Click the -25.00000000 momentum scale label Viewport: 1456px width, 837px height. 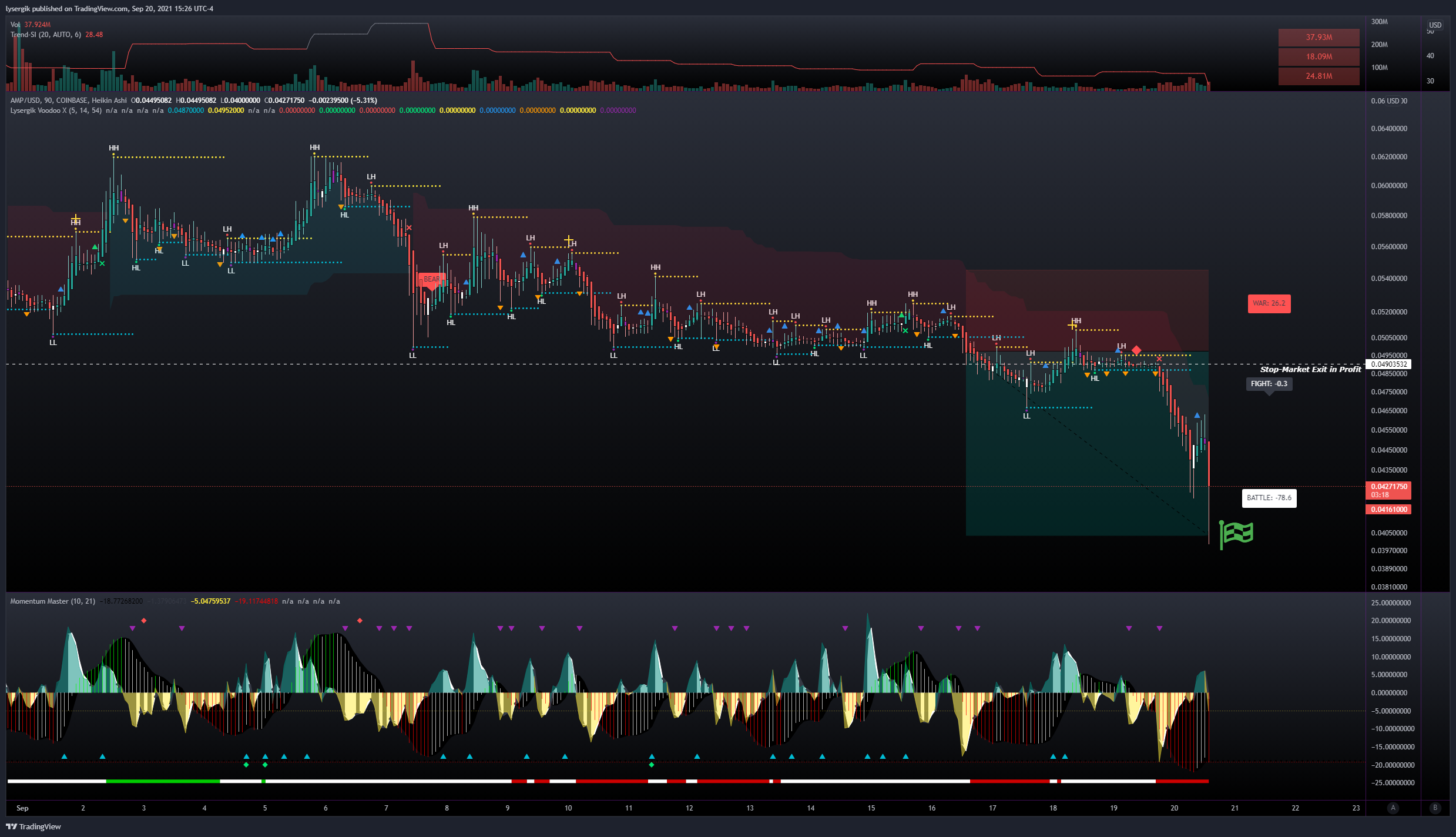(x=1393, y=783)
